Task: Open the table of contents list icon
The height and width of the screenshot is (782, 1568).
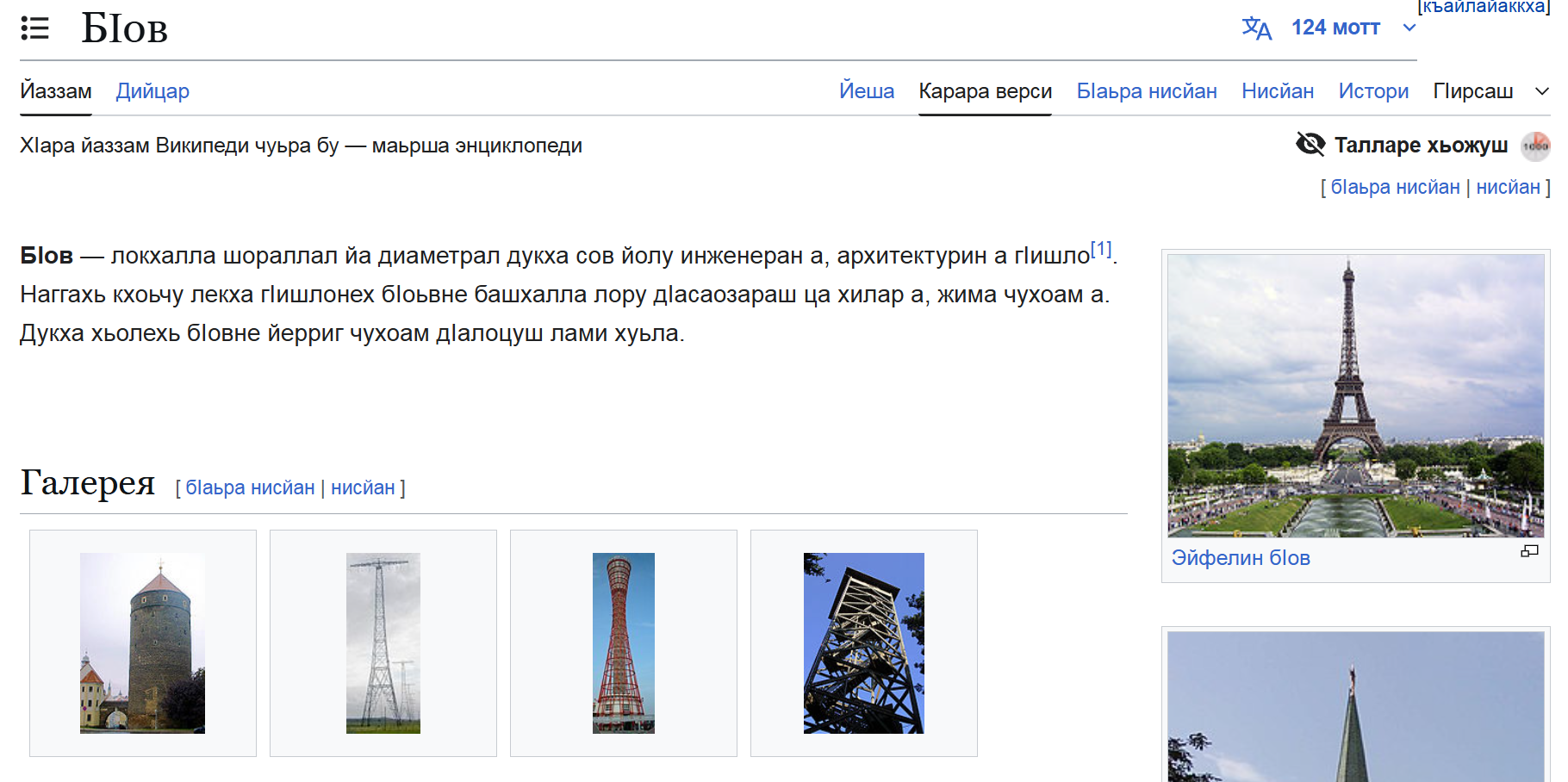Action: (34, 28)
